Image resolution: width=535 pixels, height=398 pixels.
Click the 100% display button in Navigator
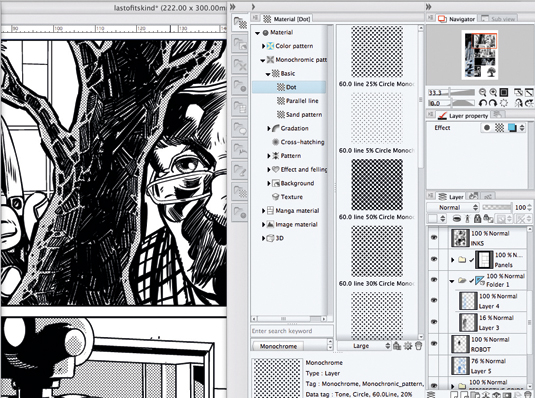504,92
